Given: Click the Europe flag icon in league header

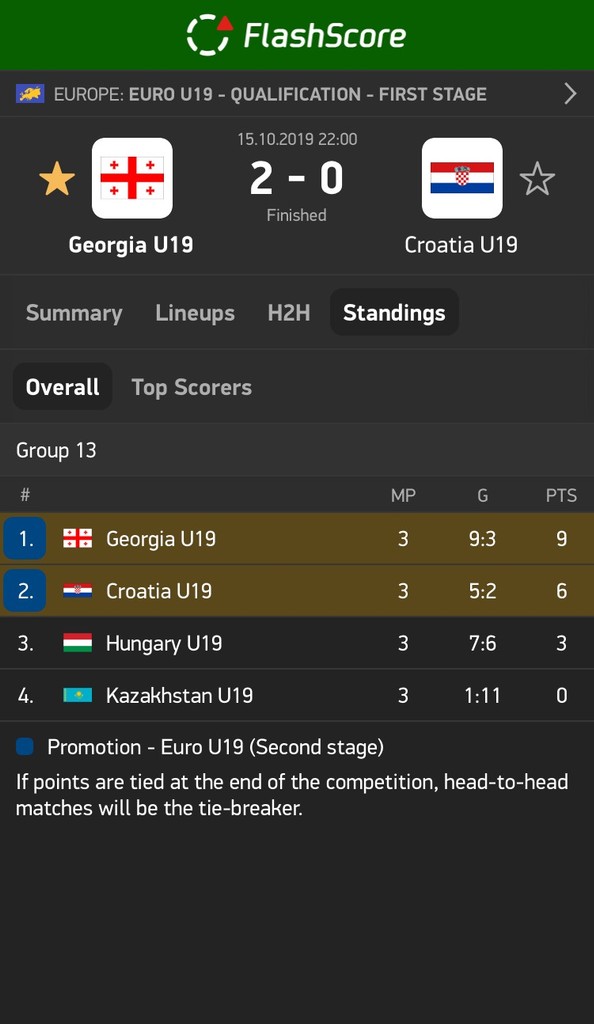Looking at the screenshot, I should tap(30, 94).
